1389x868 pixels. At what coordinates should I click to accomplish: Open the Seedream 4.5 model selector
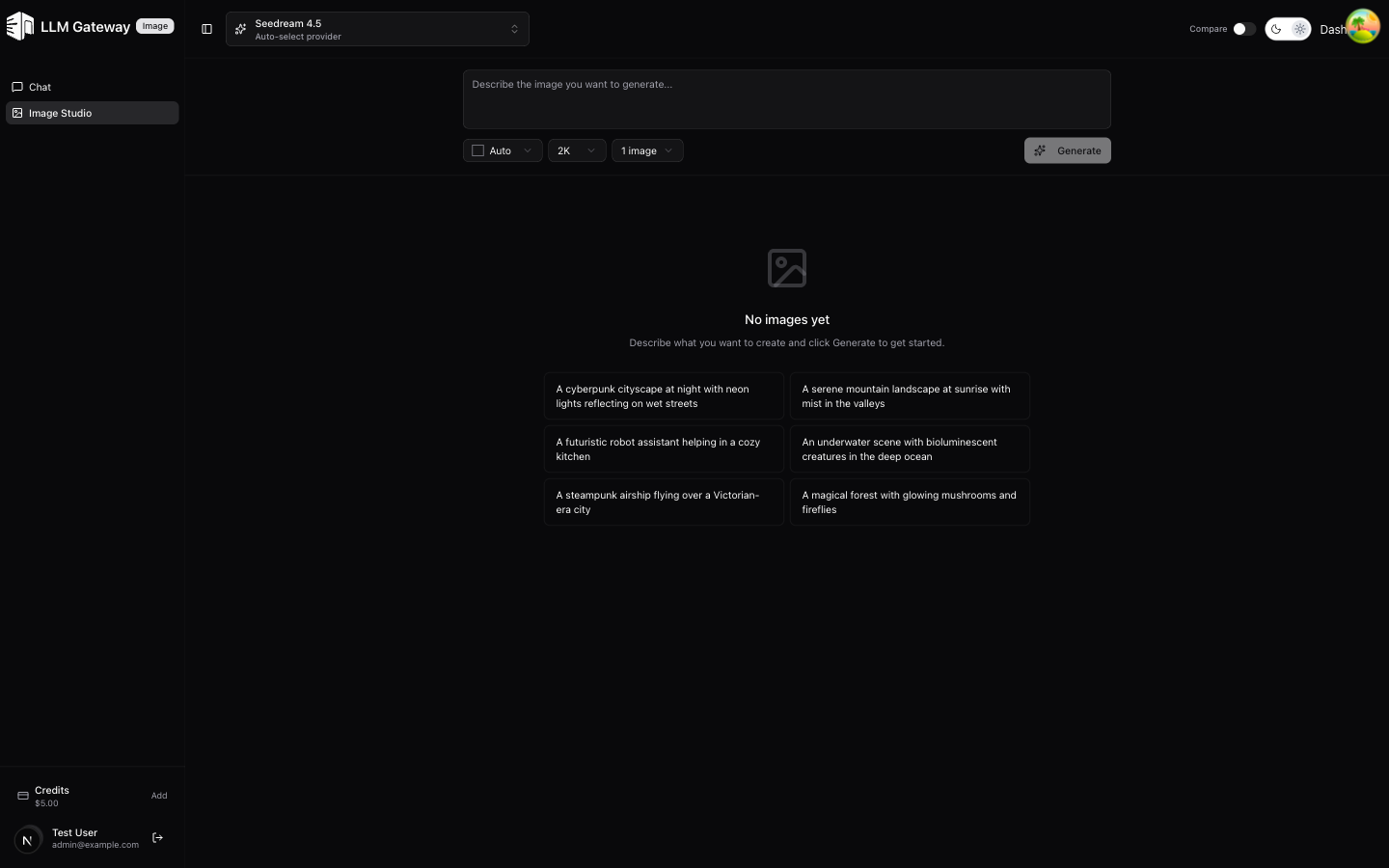[377, 29]
